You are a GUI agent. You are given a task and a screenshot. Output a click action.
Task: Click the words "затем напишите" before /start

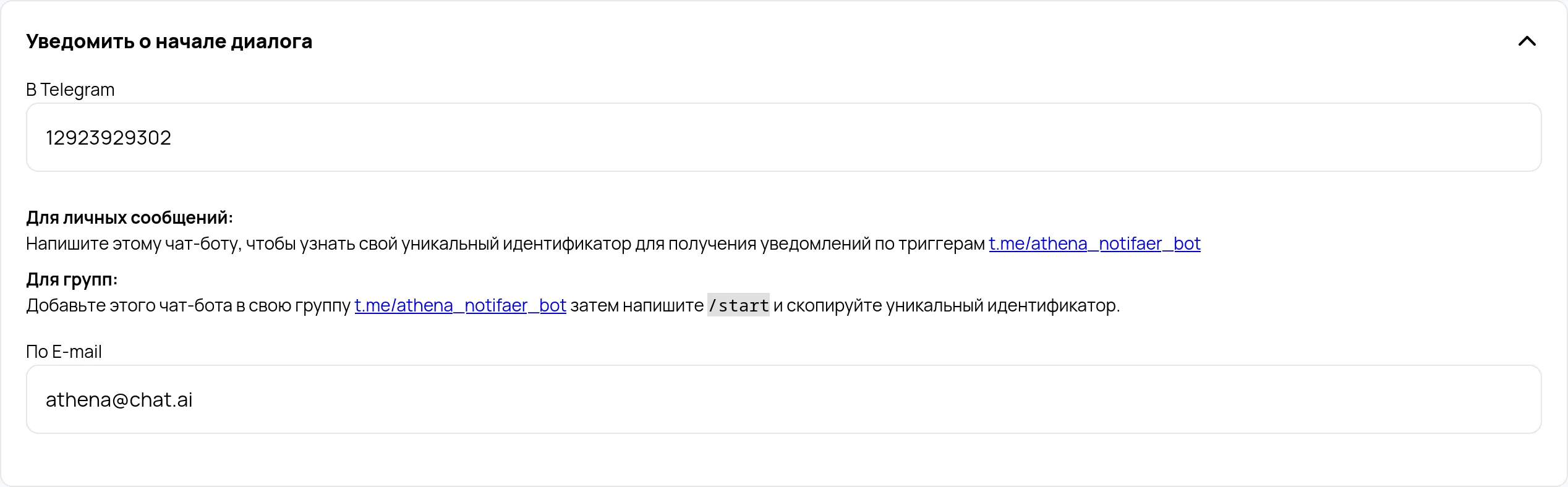pyautogui.click(x=636, y=306)
